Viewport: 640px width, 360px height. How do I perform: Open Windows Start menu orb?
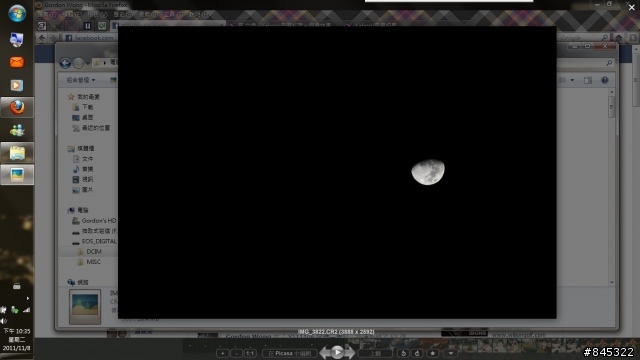click(17, 13)
